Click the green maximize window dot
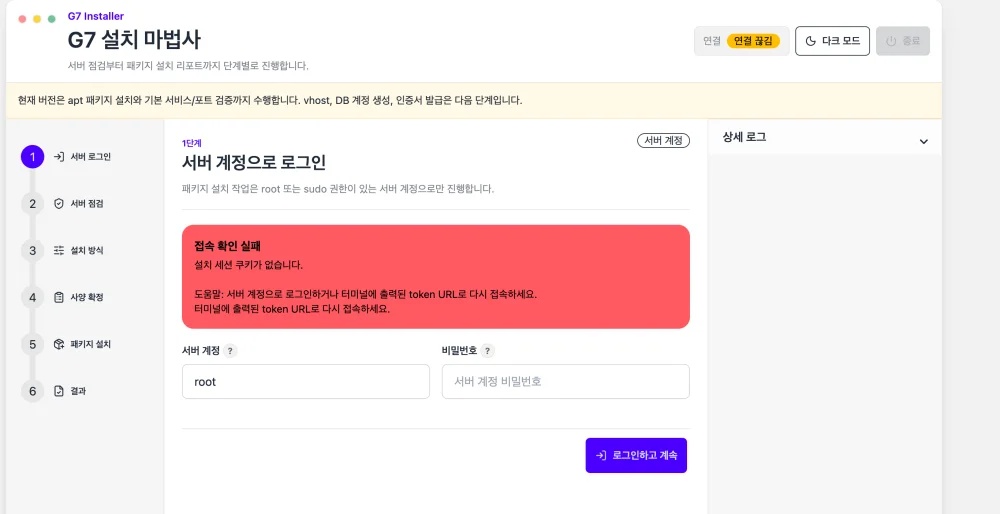This screenshot has height=514, width=1000. click(x=52, y=19)
